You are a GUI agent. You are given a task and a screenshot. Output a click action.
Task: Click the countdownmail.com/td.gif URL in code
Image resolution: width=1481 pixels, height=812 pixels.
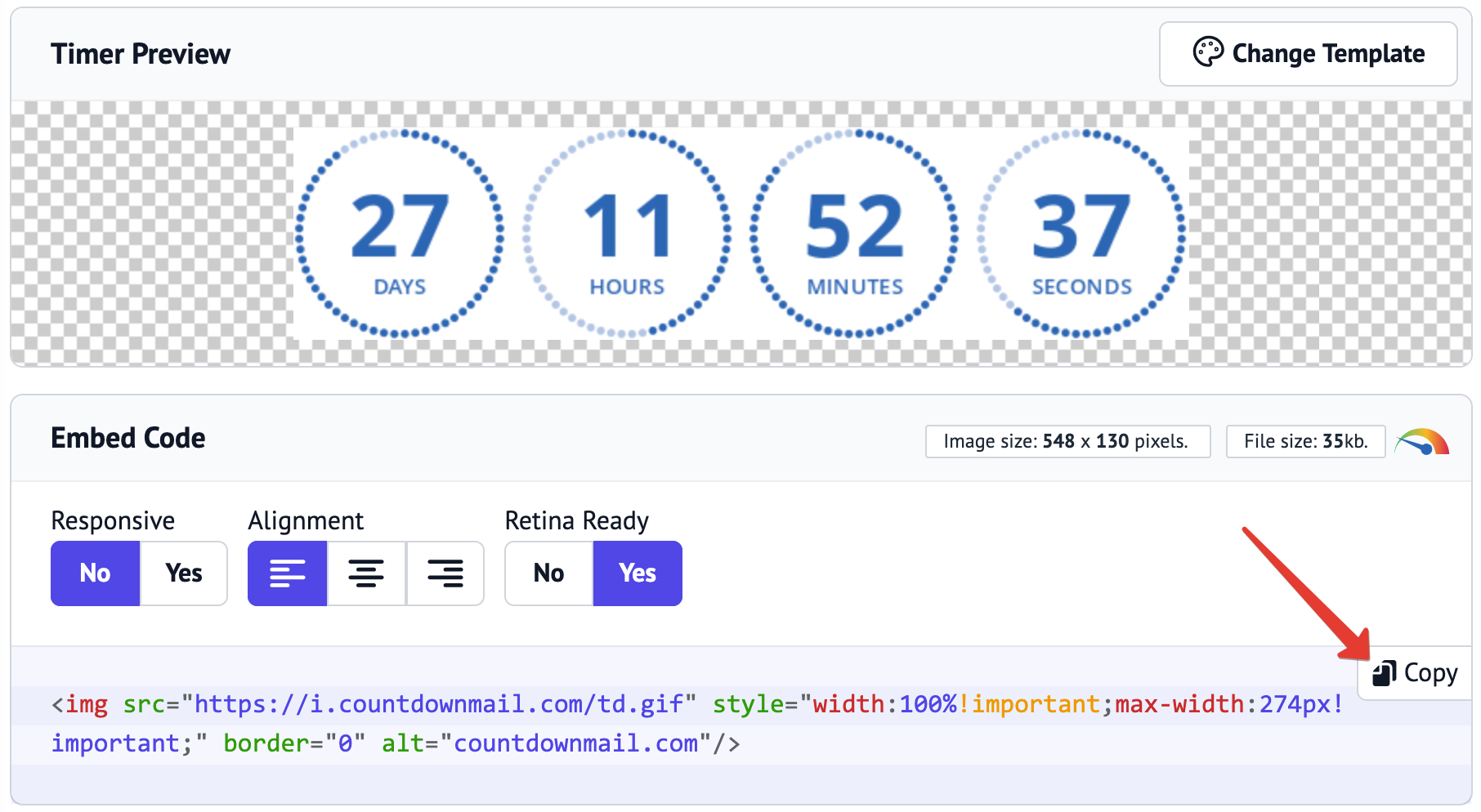click(x=438, y=704)
